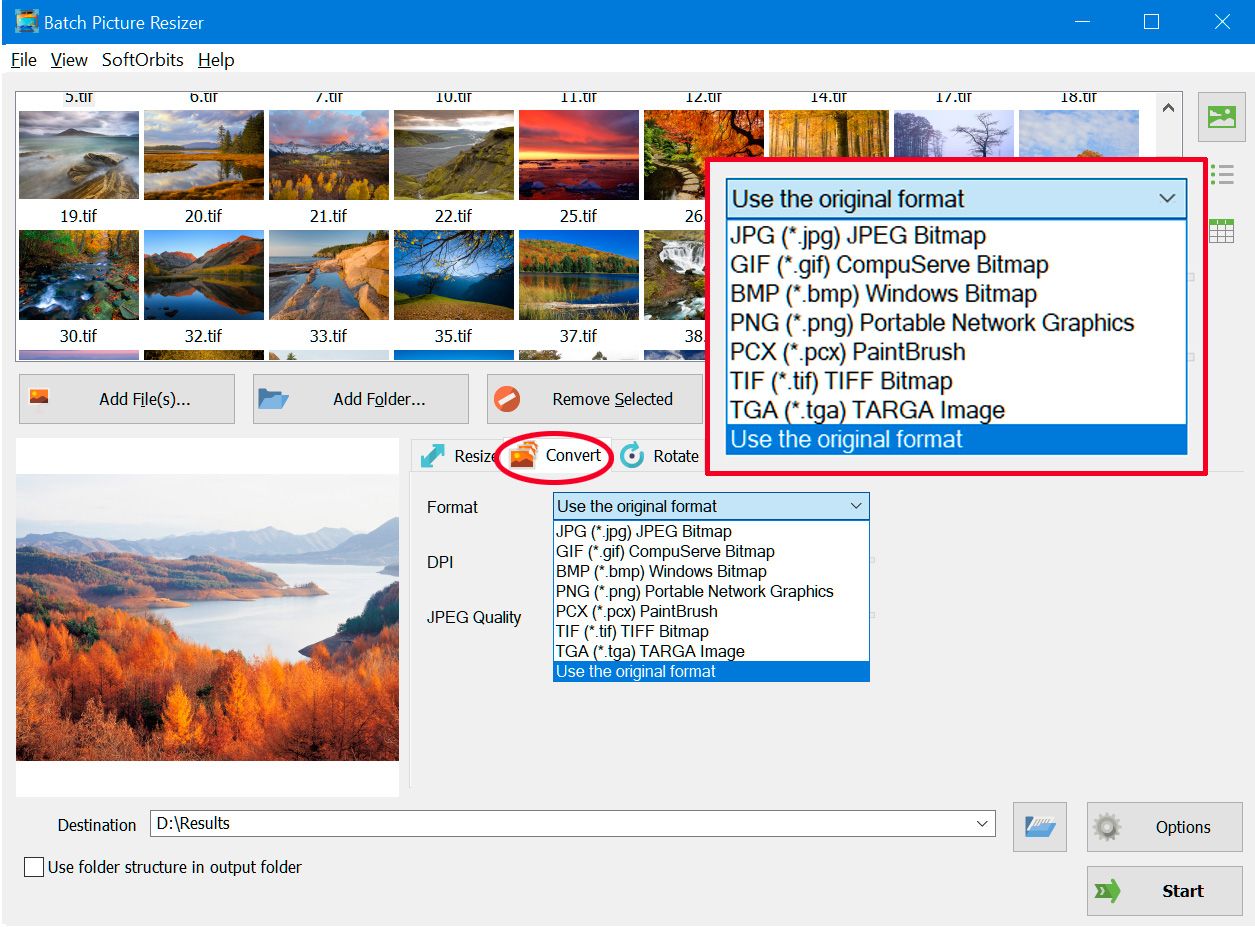Open the File menu
Image resolution: width=1255 pixels, height=927 pixels.
(23, 60)
